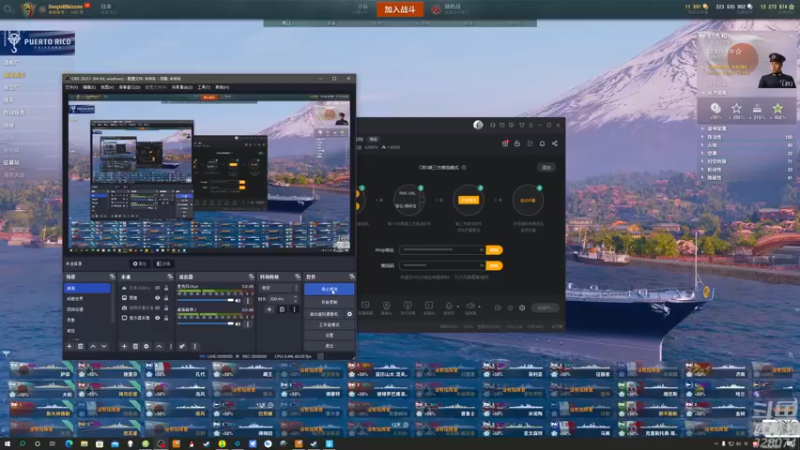The image size is (800, 450).
Task: Open Mixer panel menu dots in footer
Action: coord(194,346)
